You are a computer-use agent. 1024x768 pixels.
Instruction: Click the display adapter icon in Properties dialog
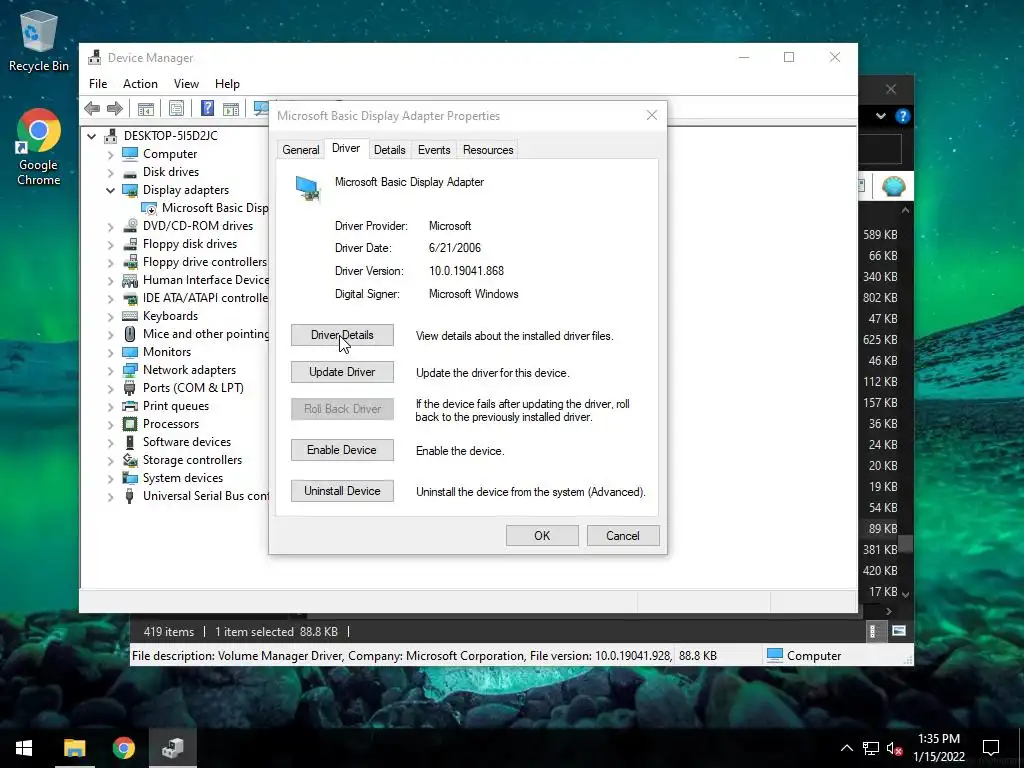pos(308,189)
